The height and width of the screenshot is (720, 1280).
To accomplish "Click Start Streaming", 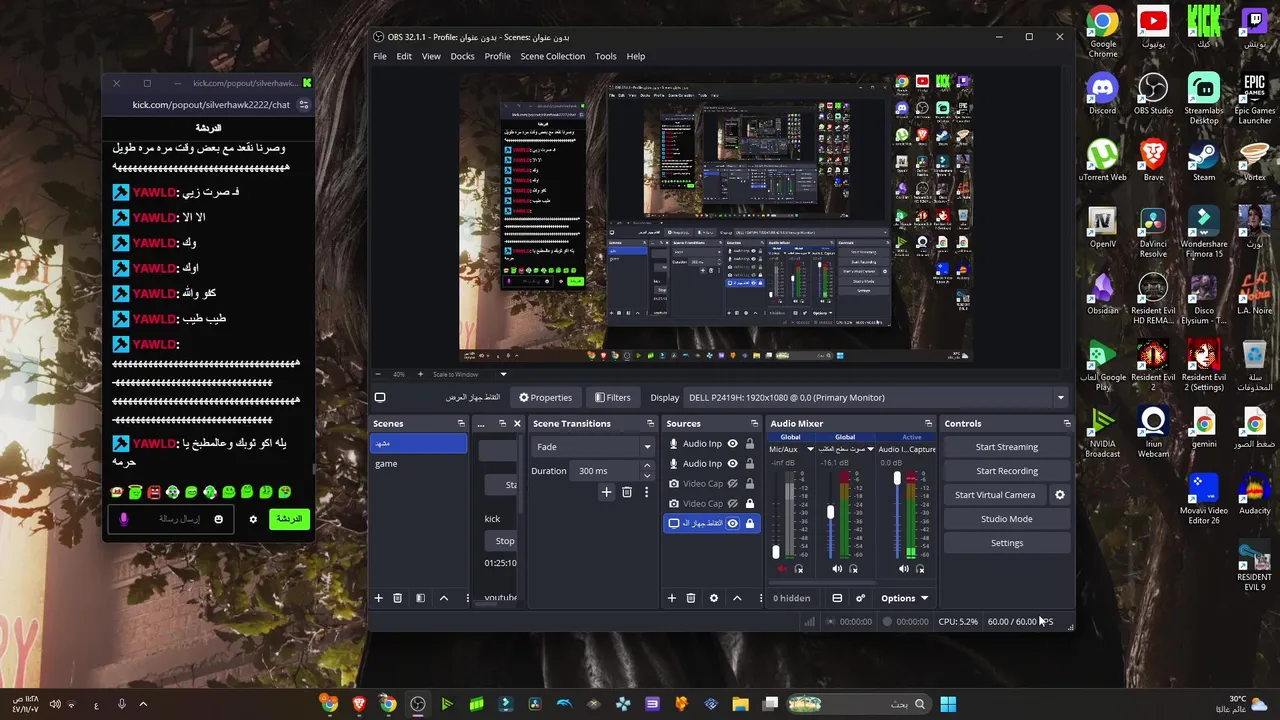I will [1007, 447].
